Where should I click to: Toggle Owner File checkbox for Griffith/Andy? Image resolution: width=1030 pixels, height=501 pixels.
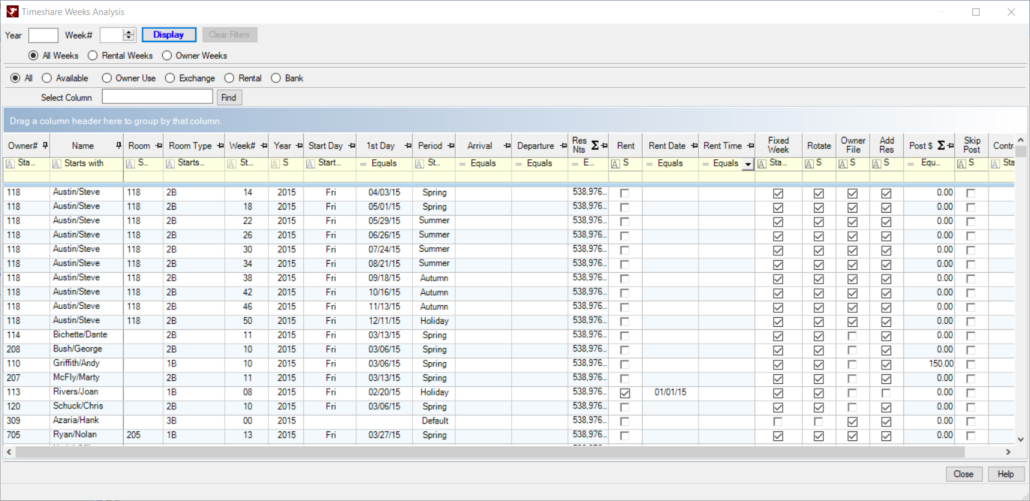(852, 364)
